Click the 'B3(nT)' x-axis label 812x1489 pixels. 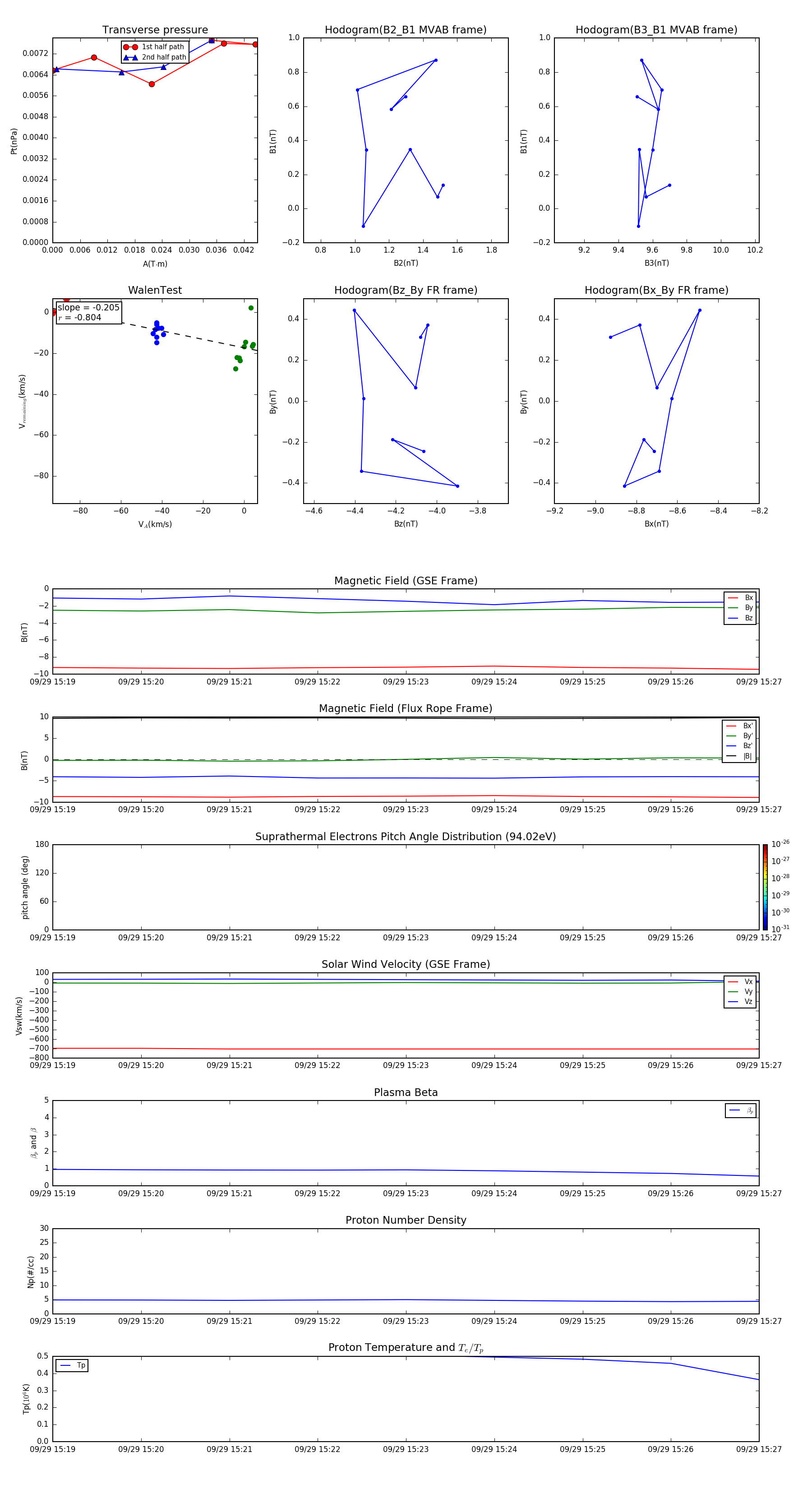tap(656, 263)
